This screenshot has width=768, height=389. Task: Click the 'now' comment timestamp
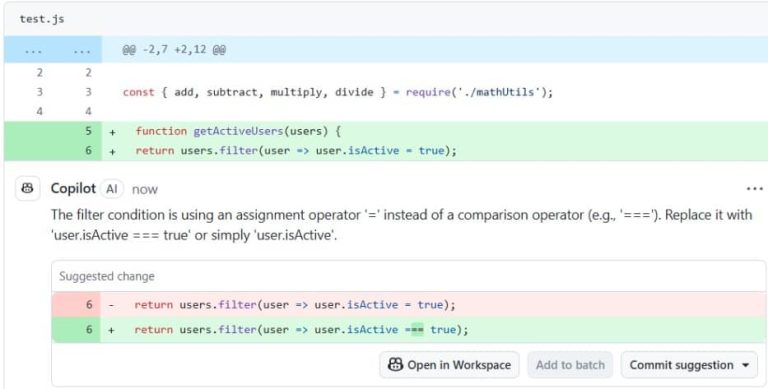click(x=144, y=190)
